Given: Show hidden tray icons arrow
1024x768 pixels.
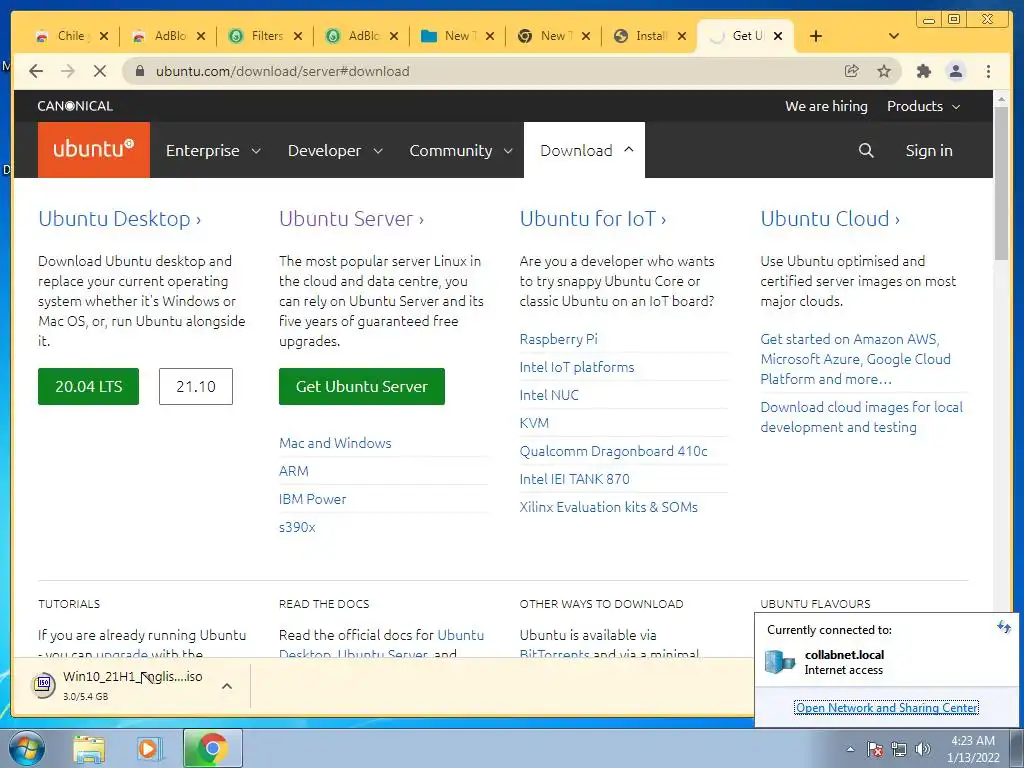Looking at the screenshot, I should click(x=850, y=749).
